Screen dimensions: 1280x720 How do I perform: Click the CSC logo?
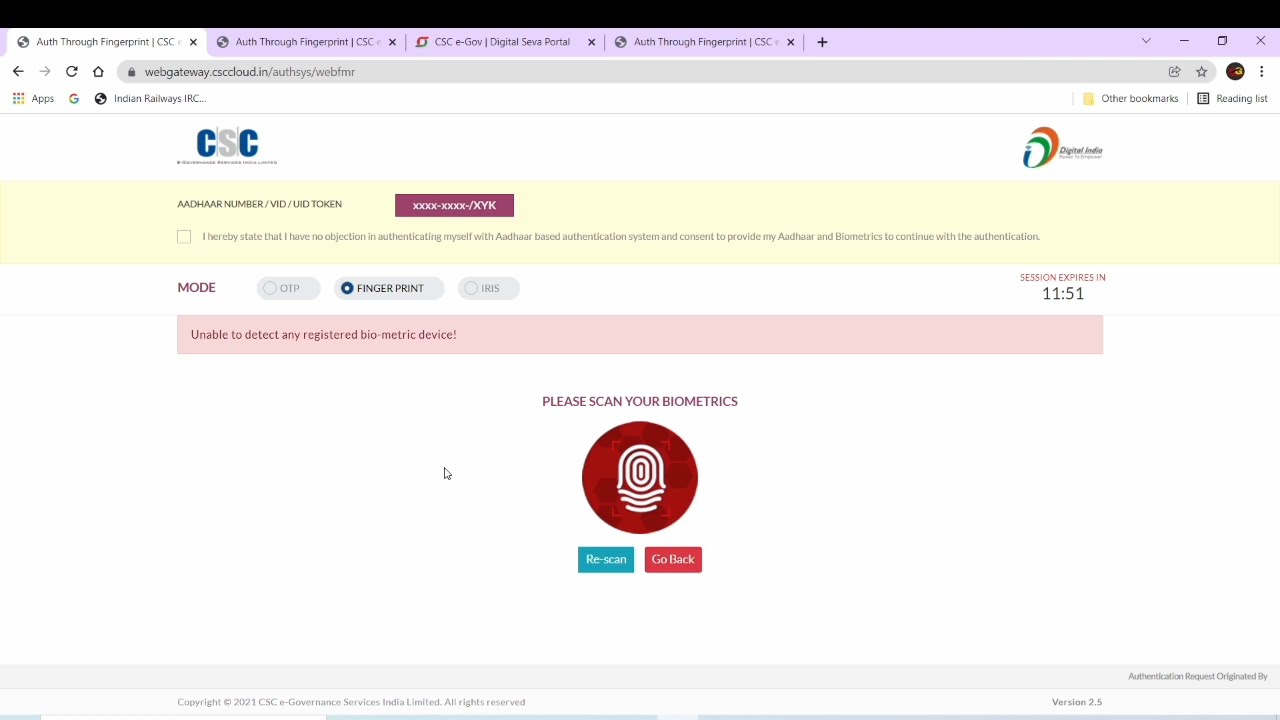(227, 146)
